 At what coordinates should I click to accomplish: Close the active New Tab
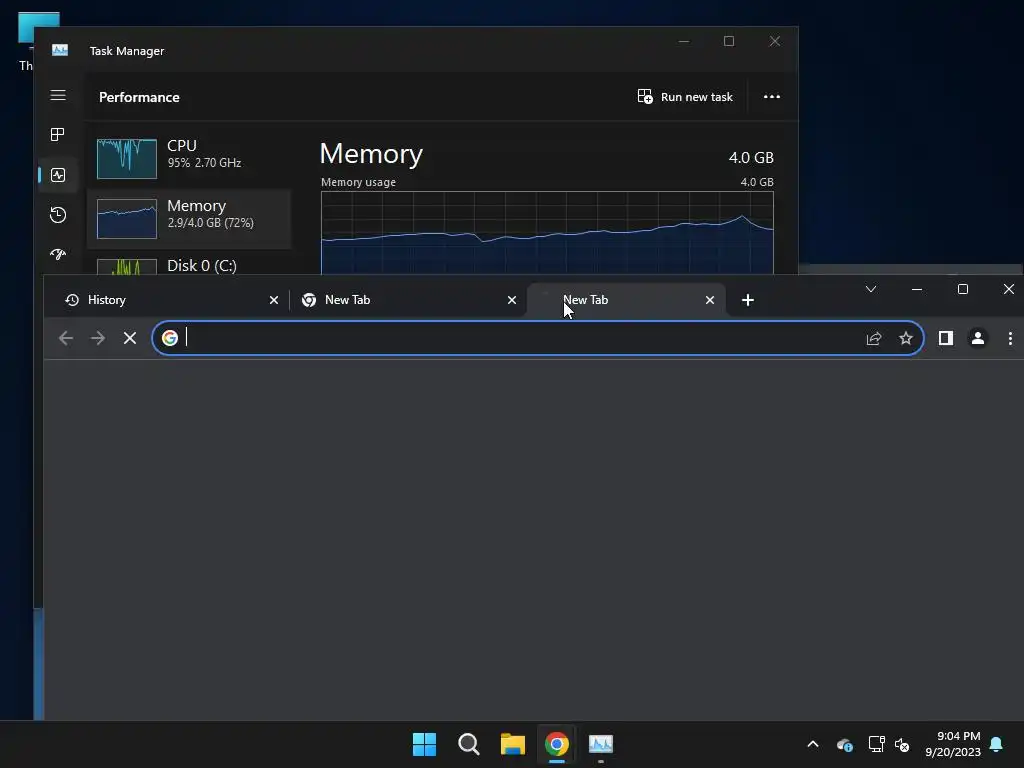pos(710,300)
